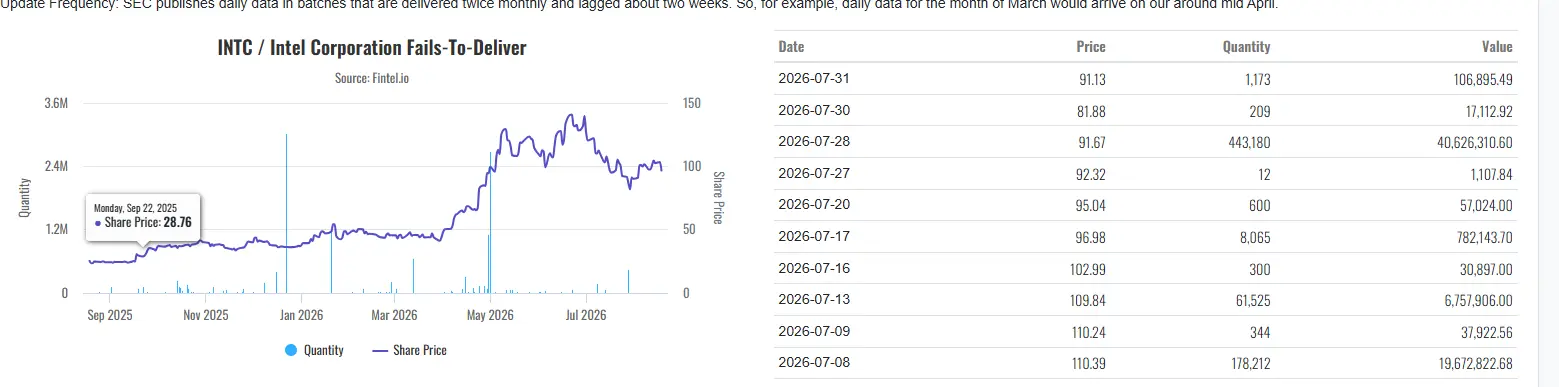Click the share price peak near Jul 2026
The width and height of the screenshot is (1559, 387).
point(570,118)
